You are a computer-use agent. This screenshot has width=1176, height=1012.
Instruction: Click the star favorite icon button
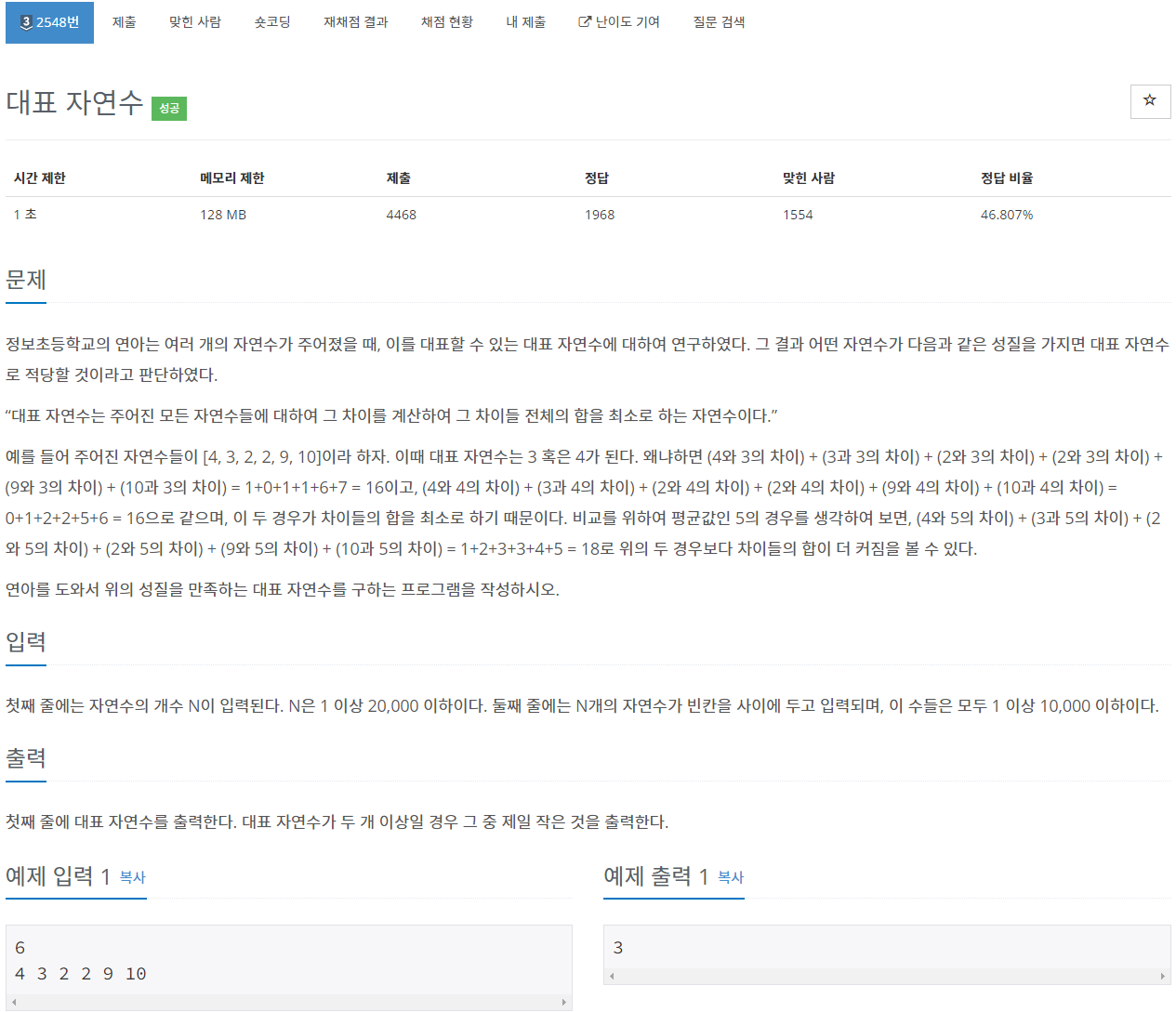(1150, 101)
